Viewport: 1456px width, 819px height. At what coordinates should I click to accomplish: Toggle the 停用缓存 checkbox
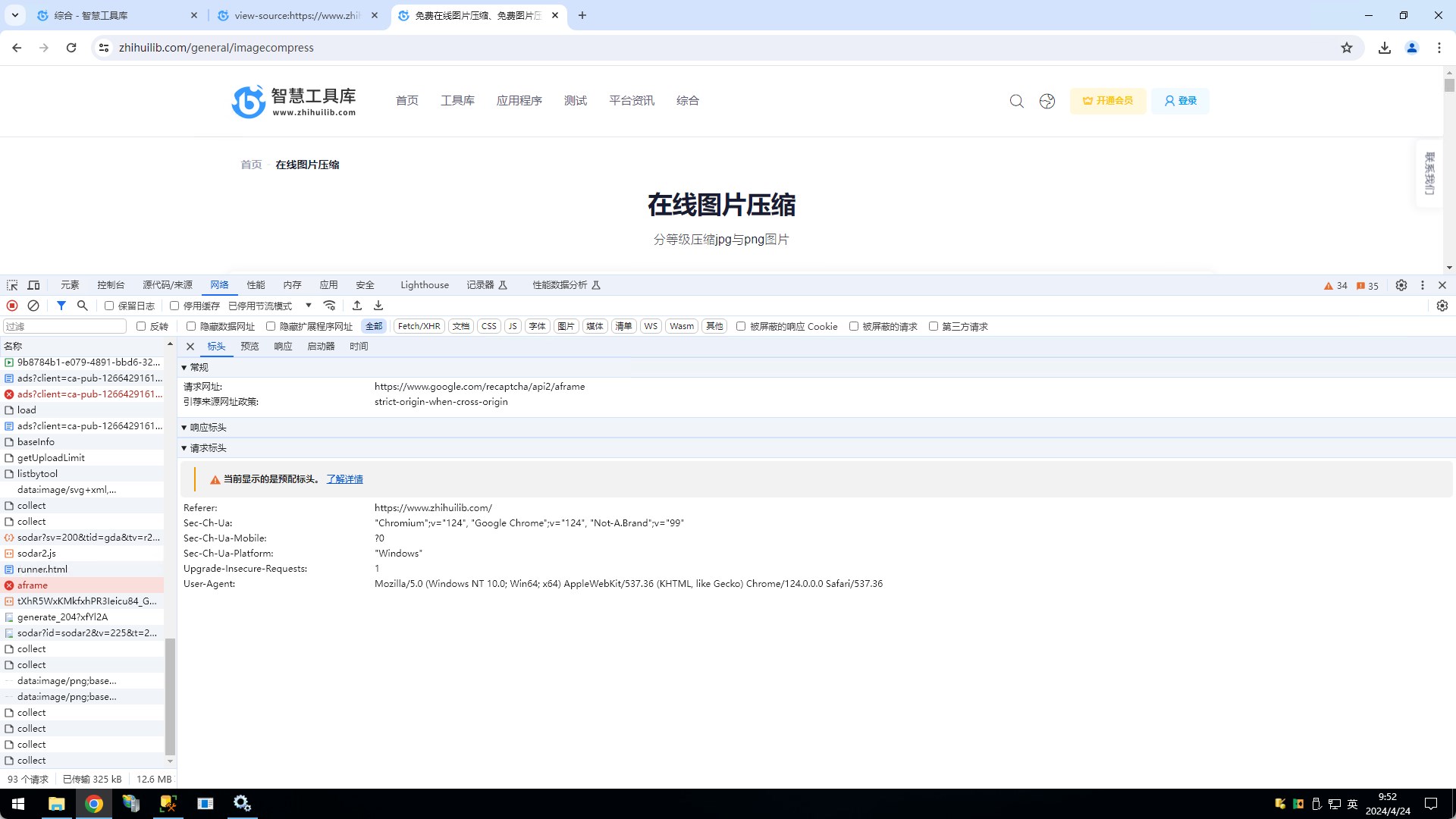[x=174, y=306]
